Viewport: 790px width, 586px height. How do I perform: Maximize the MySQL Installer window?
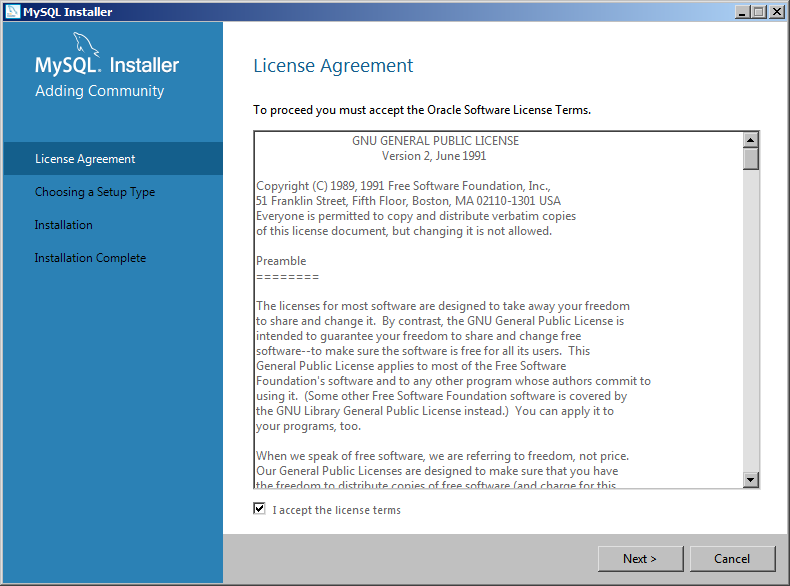(x=758, y=12)
